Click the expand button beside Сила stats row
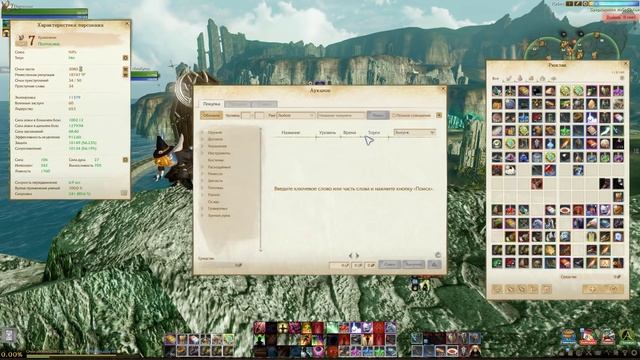 pyautogui.click(x=125, y=160)
